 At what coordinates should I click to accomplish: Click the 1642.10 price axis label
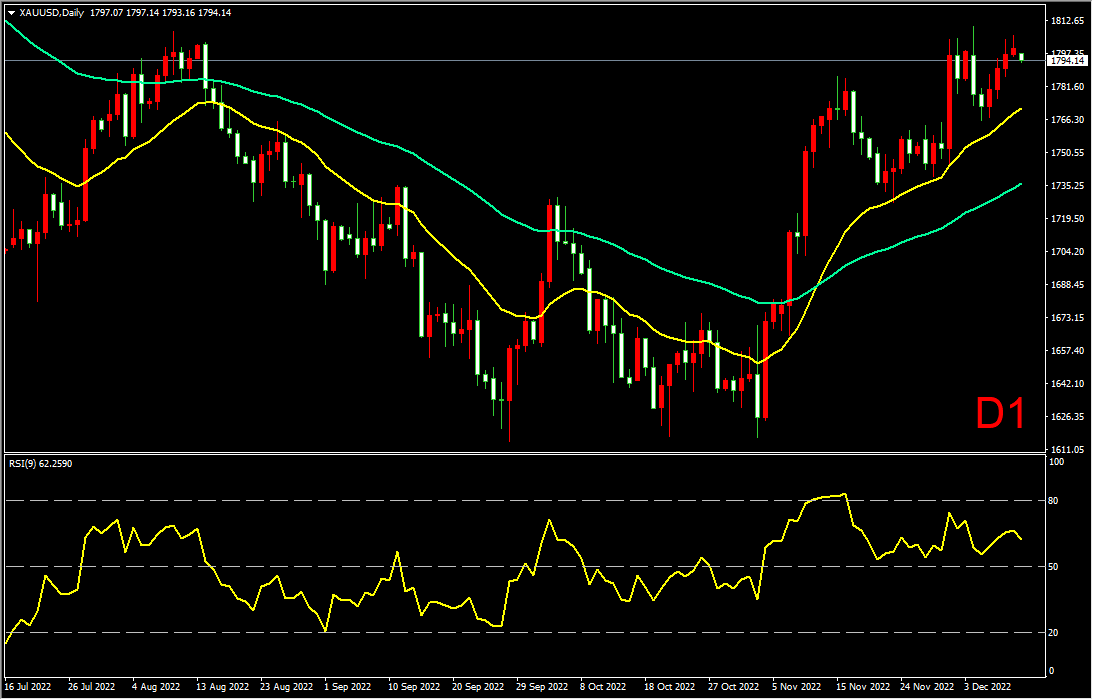1067,384
